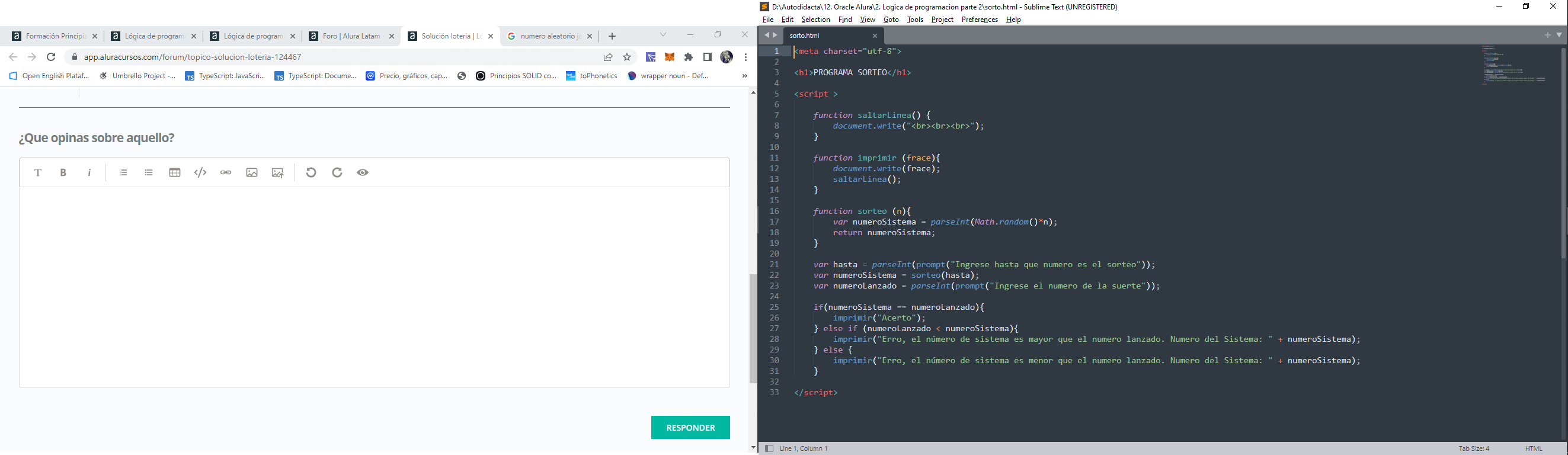Image resolution: width=1568 pixels, height=455 pixels.
Task: Upload an image with the picture-arrow icon
Action: (277, 173)
